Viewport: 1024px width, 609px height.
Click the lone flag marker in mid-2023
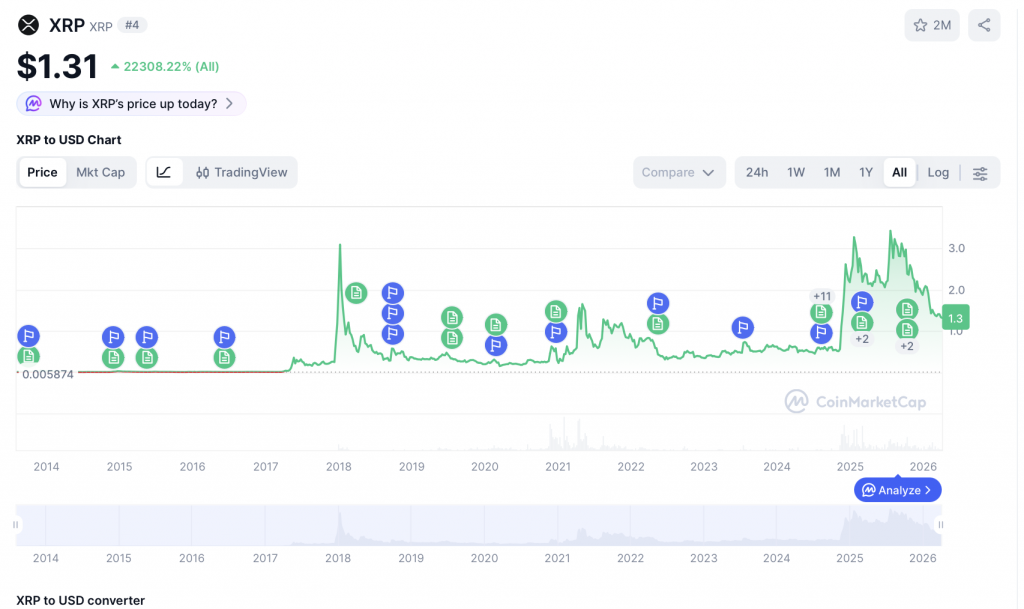click(743, 327)
